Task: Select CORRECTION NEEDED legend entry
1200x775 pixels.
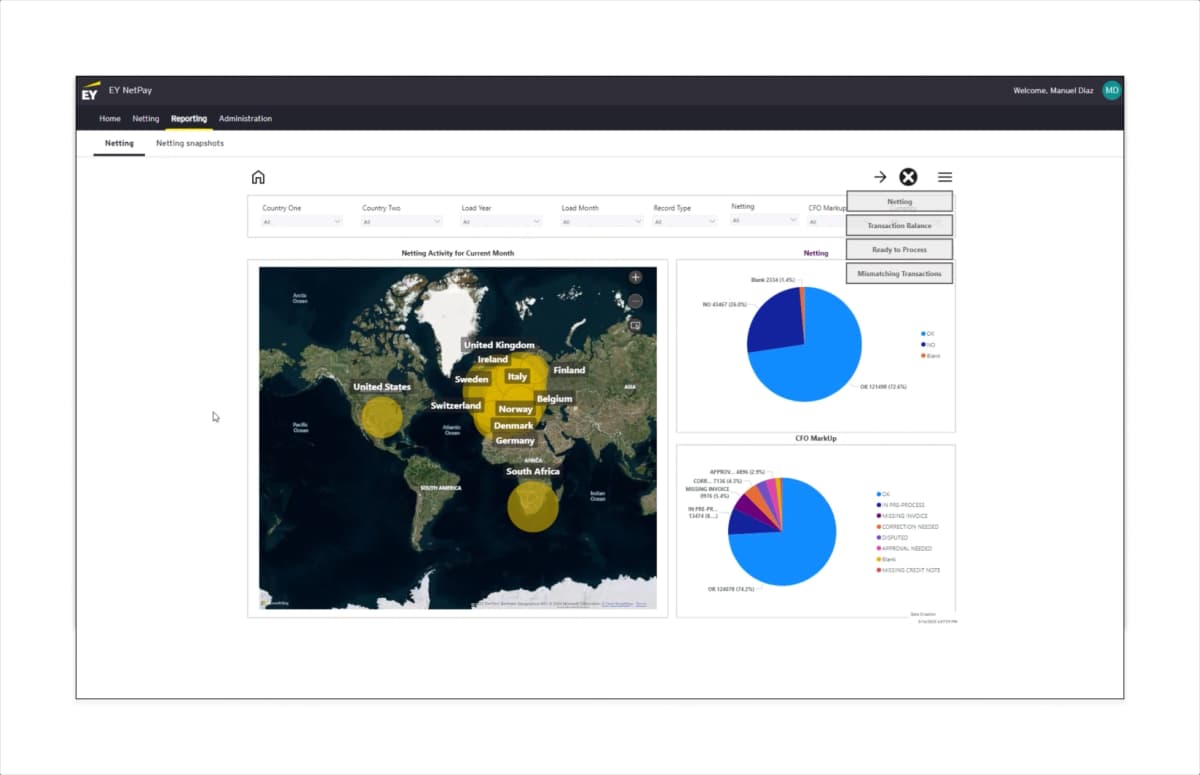Action: pyautogui.click(x=908, y=527)
